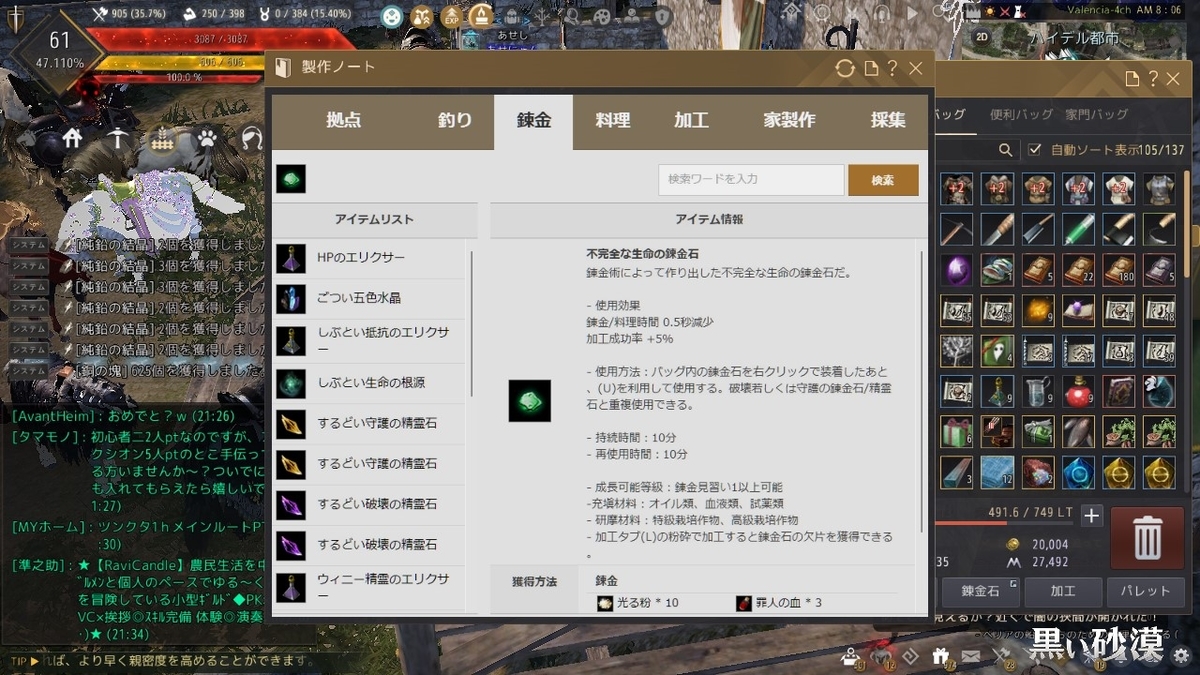Image resolution: width=1200 pixels, height=675 pixels.
Task: Click the refresh icon on the 製作ノート window
Action: pyautogui.click(x=845, y=67)
